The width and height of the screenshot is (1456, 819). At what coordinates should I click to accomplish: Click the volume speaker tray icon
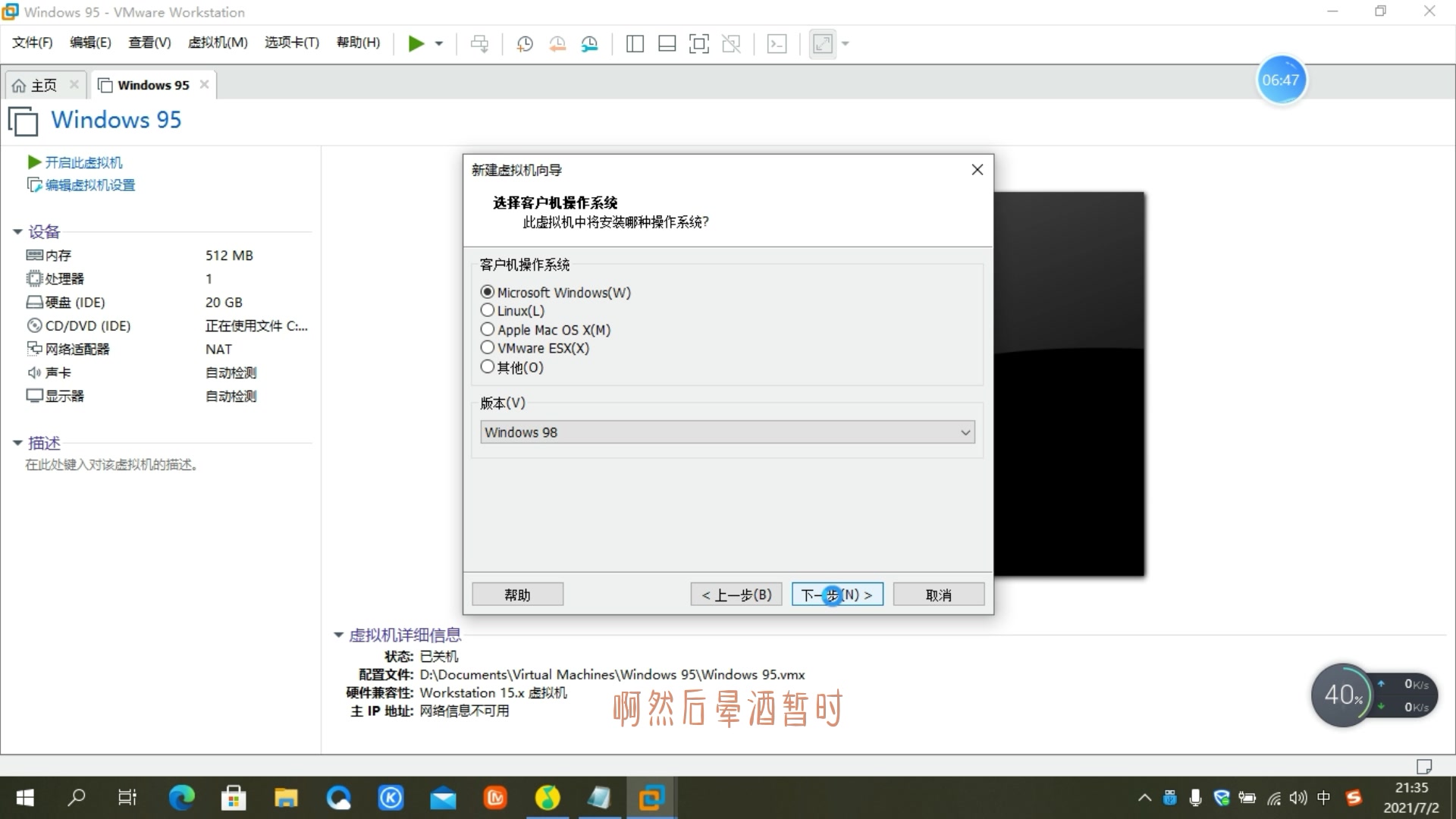(x=1298, y=798)
